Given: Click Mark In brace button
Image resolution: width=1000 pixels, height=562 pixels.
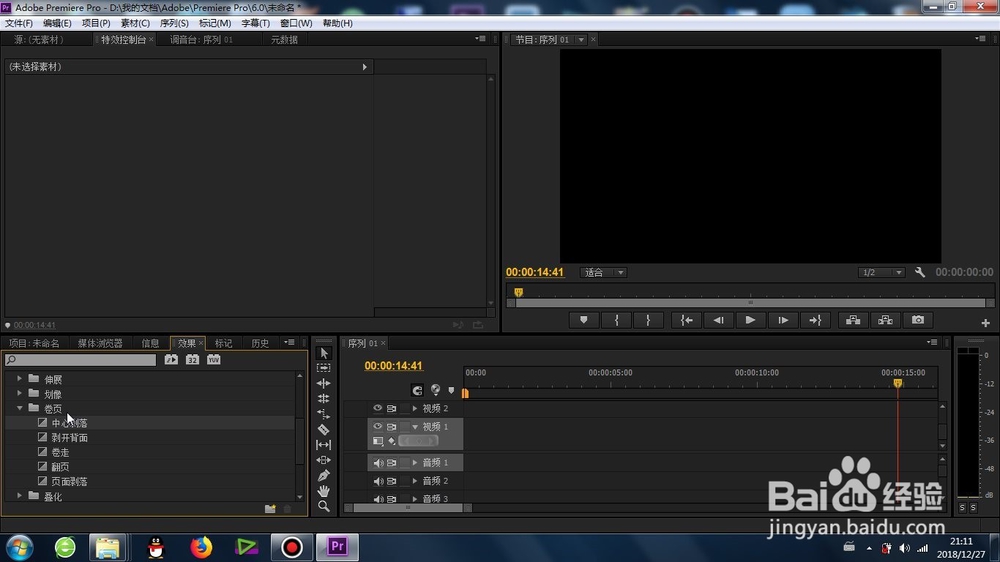Looking at the screenshot, I should [616, 320].
